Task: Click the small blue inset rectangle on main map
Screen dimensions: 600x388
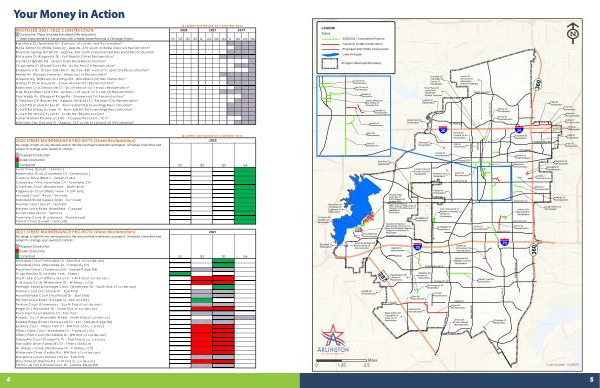Action: click(494, 183)
